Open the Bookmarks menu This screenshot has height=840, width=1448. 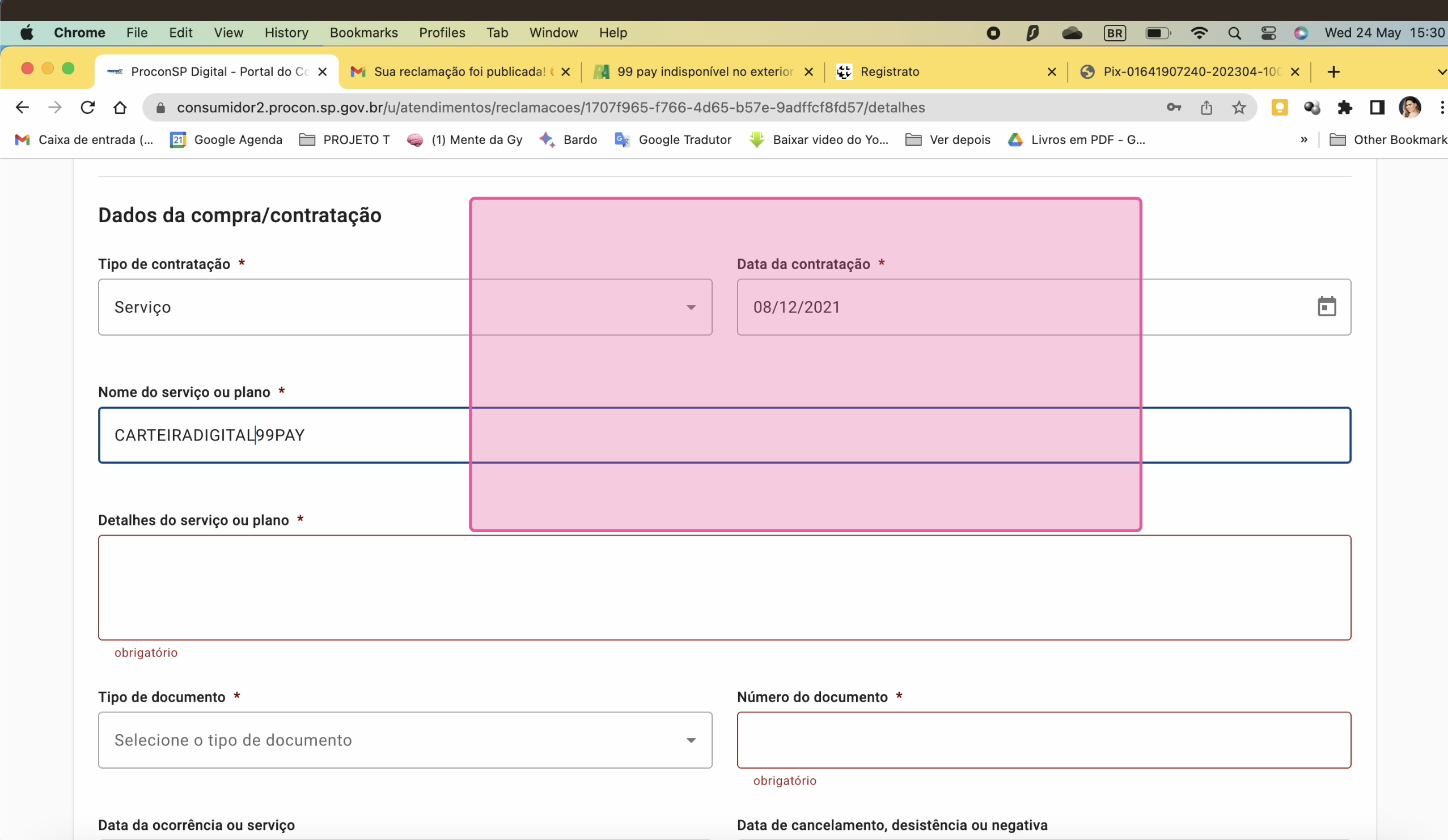pos(363,33)
